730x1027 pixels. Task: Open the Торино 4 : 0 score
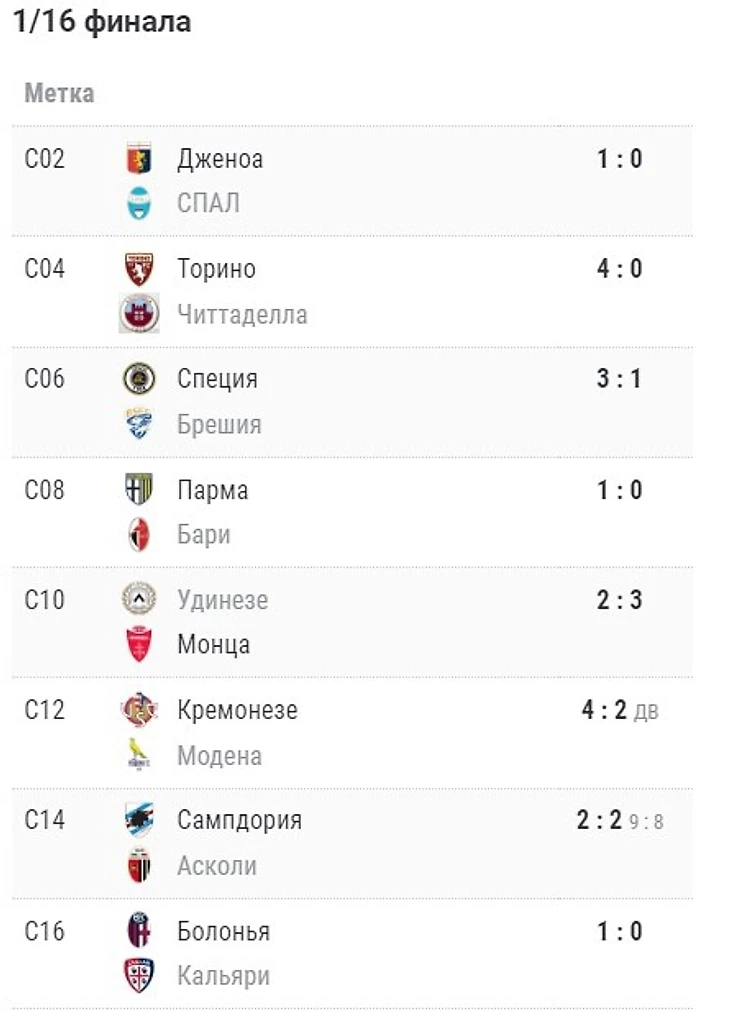619,269
